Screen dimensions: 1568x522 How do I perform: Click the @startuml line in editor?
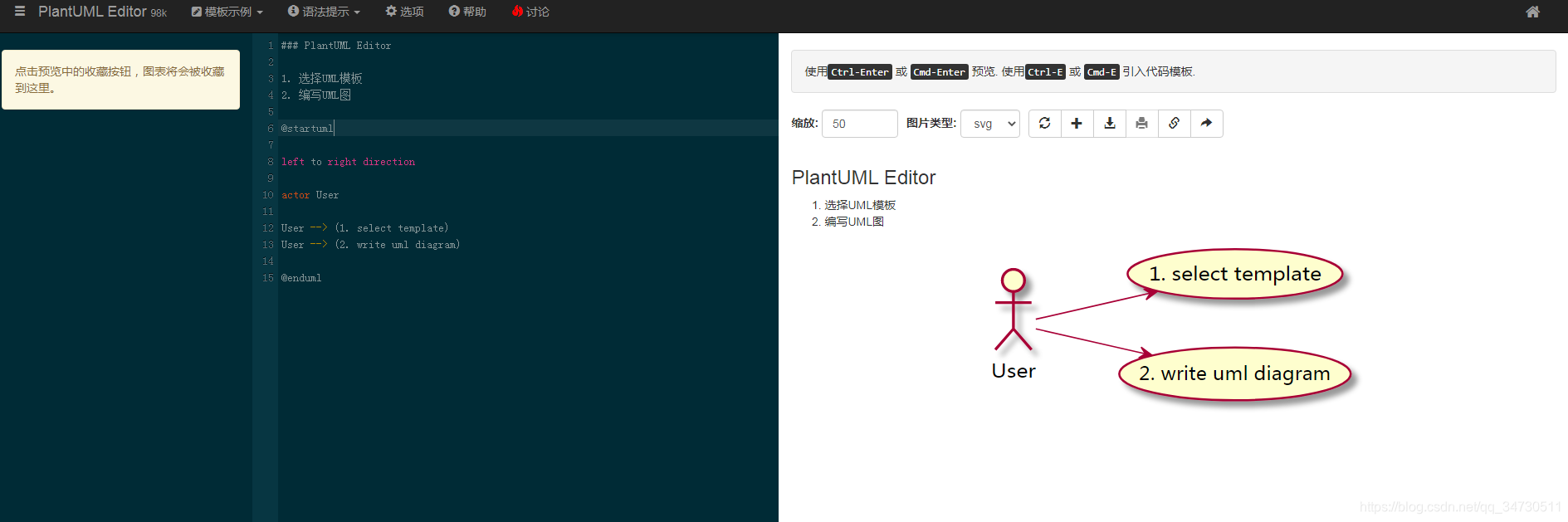307,129
